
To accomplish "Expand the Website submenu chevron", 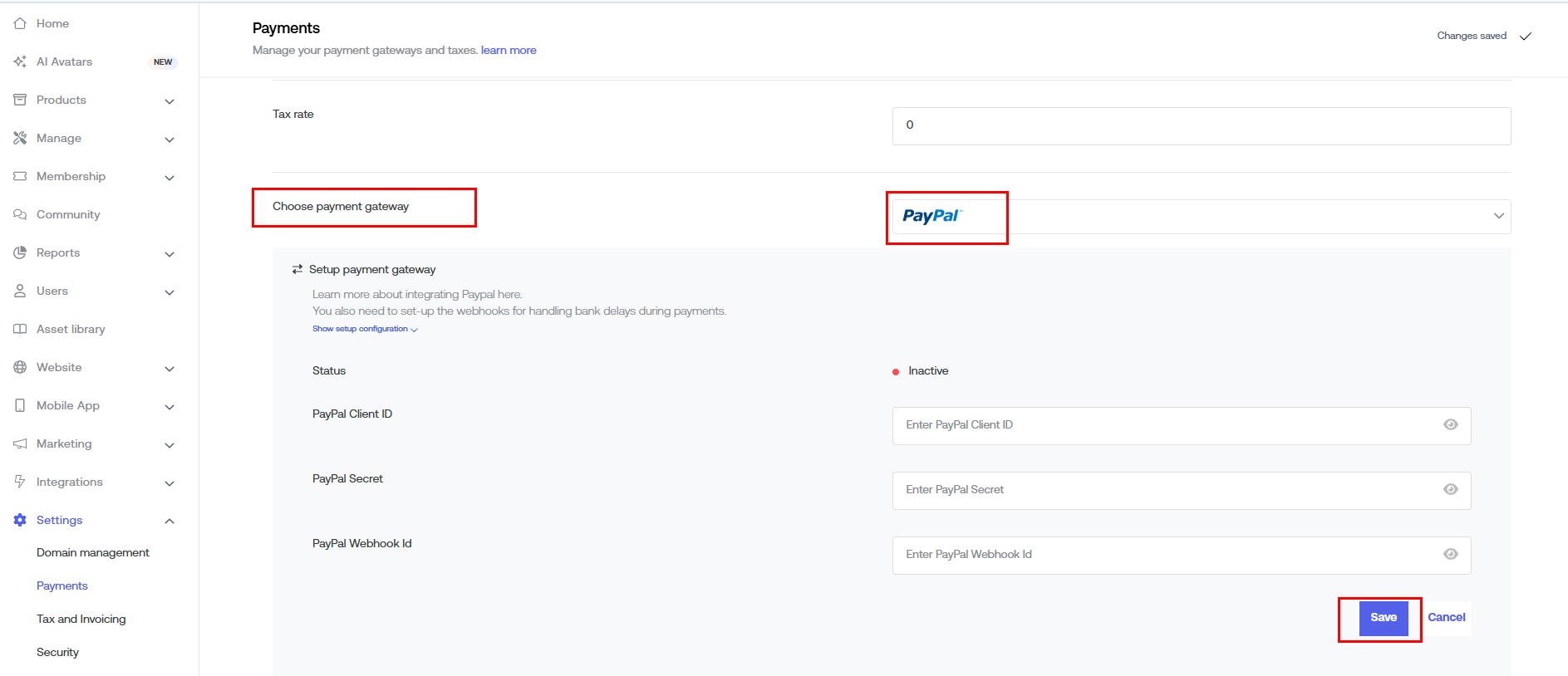I will [x=170, y=369].
